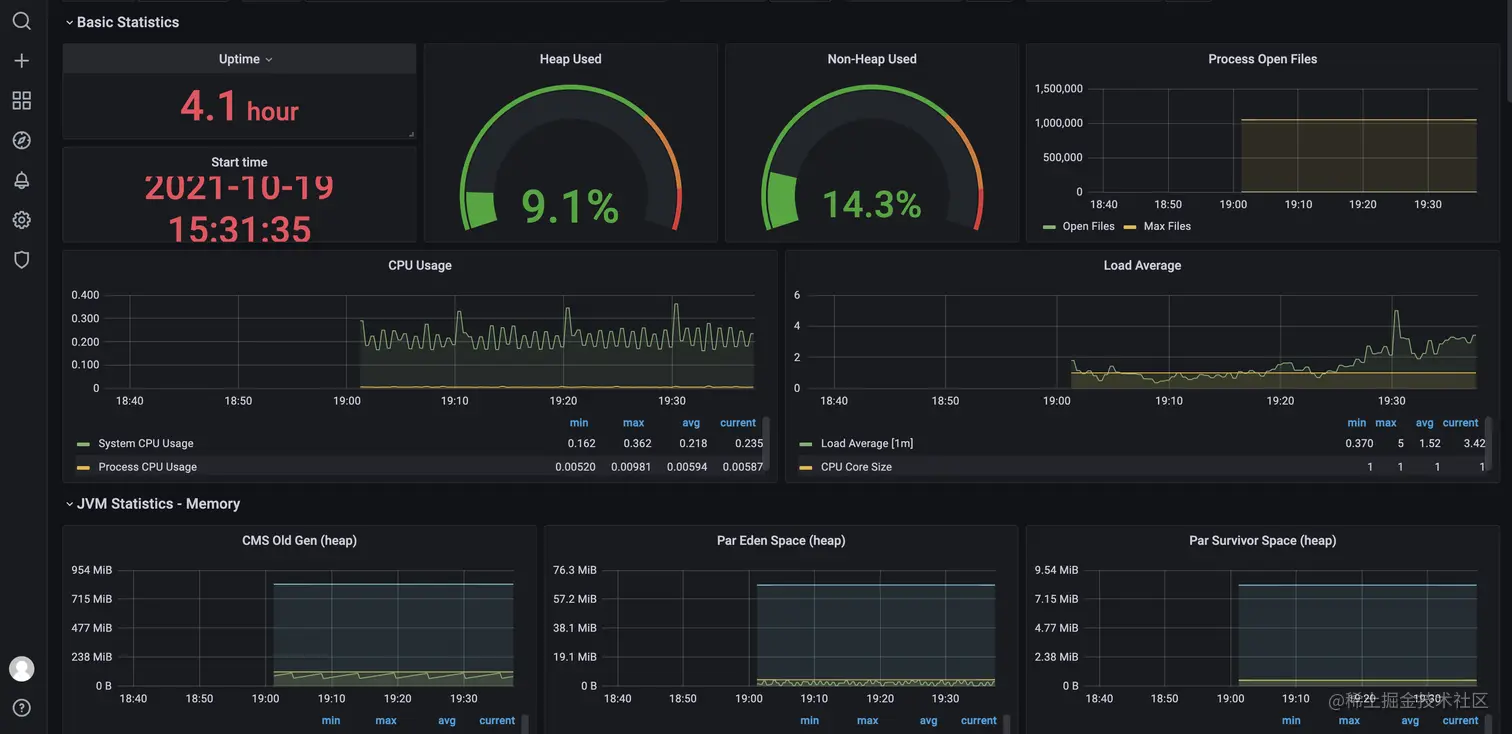
Task: Toggle the Max Files legend series
Action: (x=1167, y=227)
